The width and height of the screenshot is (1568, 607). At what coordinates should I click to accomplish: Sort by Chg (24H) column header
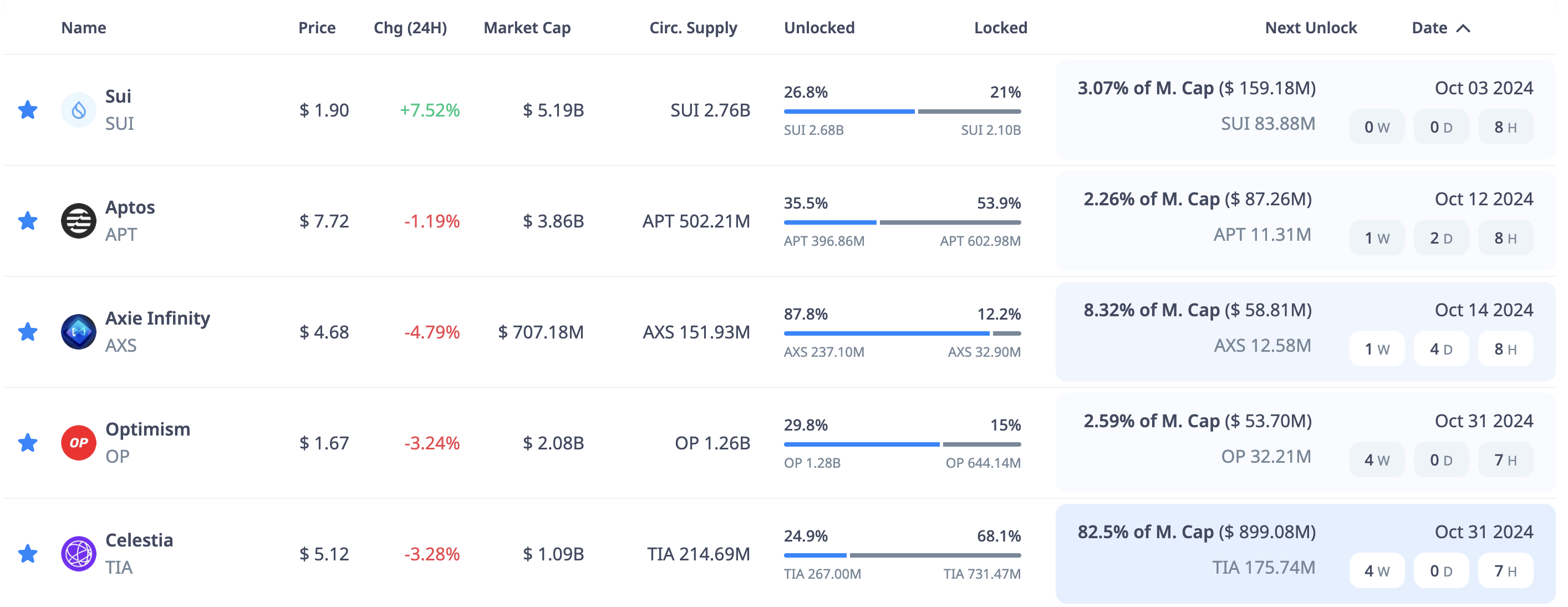pyautogui.click(x=410, y=28)
